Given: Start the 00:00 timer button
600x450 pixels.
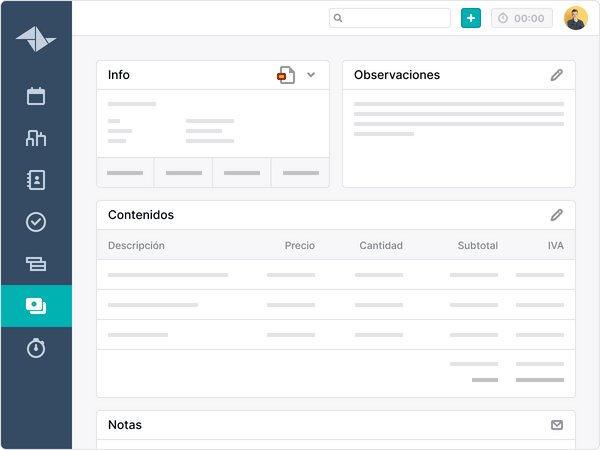Looking at the screenshot, I should click(521, 18).
